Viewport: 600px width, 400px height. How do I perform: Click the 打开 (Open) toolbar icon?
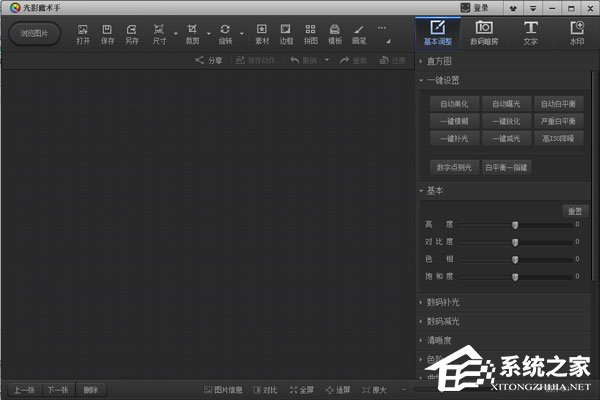point(83,34)
